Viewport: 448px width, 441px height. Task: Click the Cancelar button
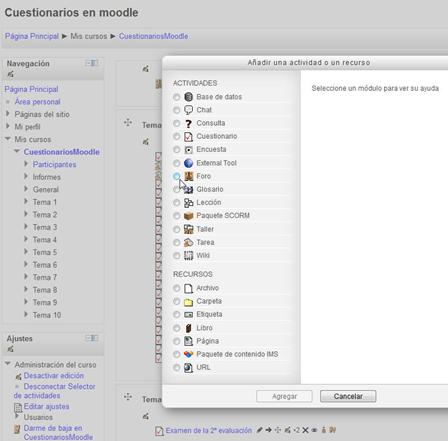pyautogui.click(x=348, y=396)
